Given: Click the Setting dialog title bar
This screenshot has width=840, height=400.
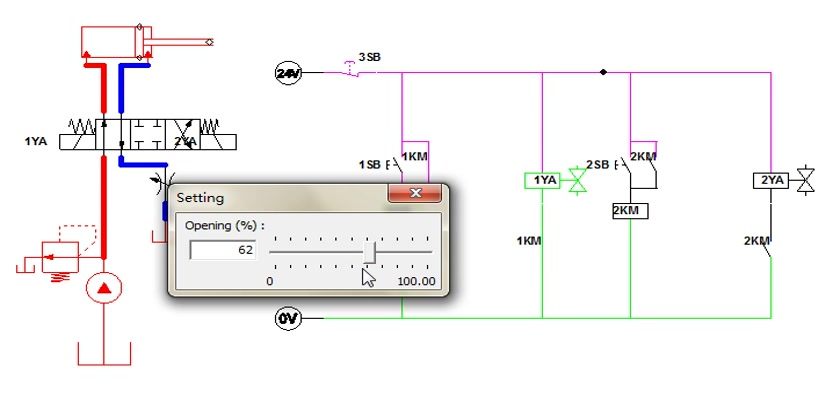Looking at the screenshot, I should pyautogui.click(x=279, y=197).
